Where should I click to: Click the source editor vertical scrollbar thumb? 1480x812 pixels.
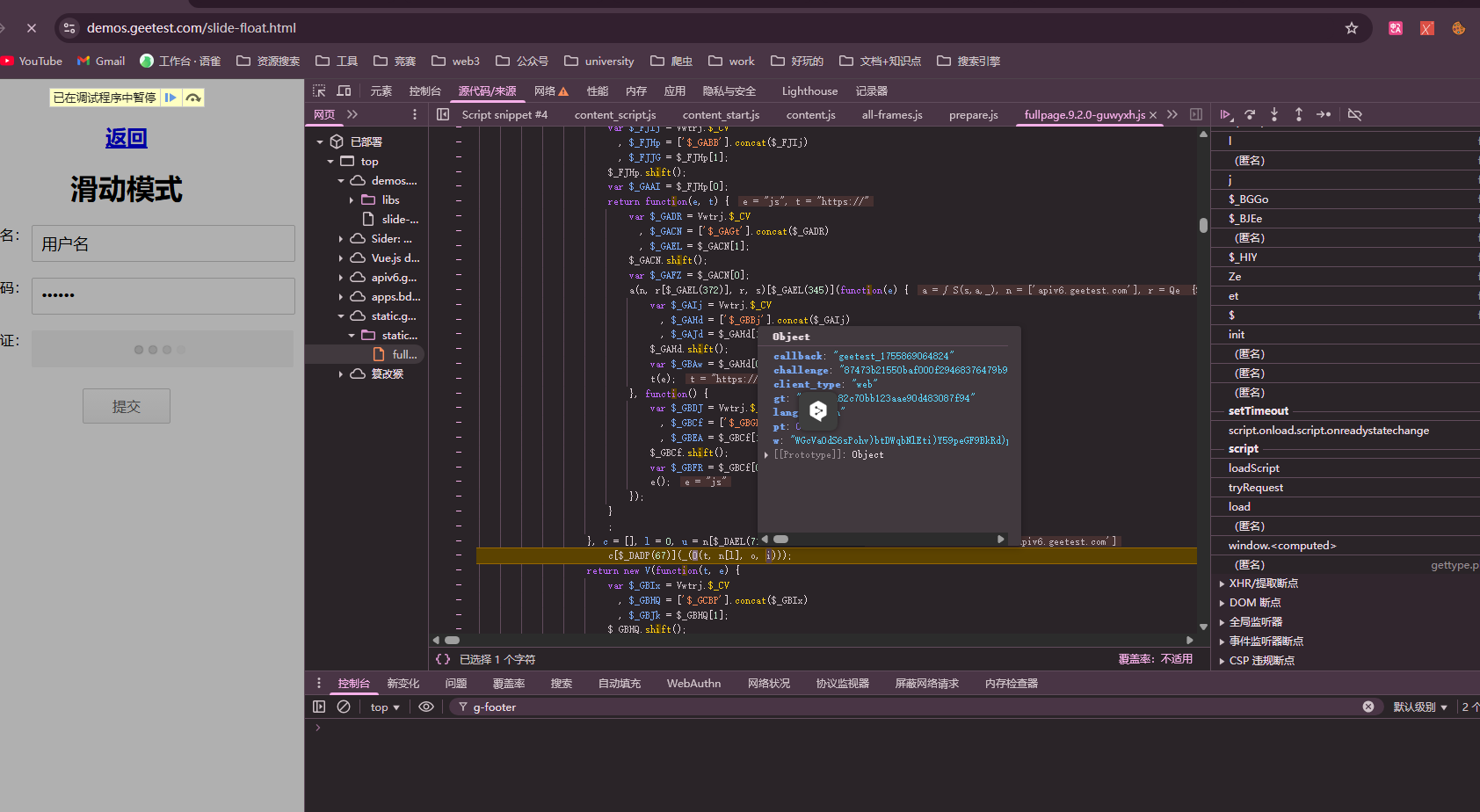pyautogui.click(x=1203, y=224)
